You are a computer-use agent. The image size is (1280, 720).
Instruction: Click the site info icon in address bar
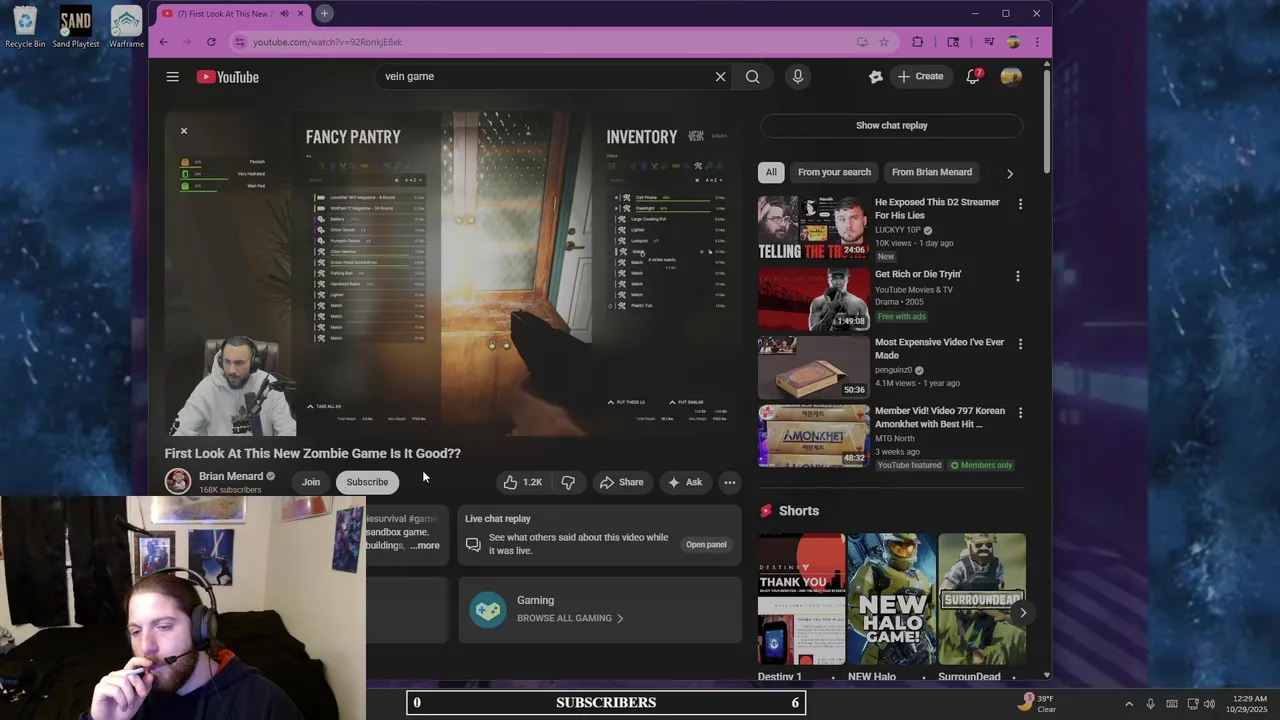239,42
